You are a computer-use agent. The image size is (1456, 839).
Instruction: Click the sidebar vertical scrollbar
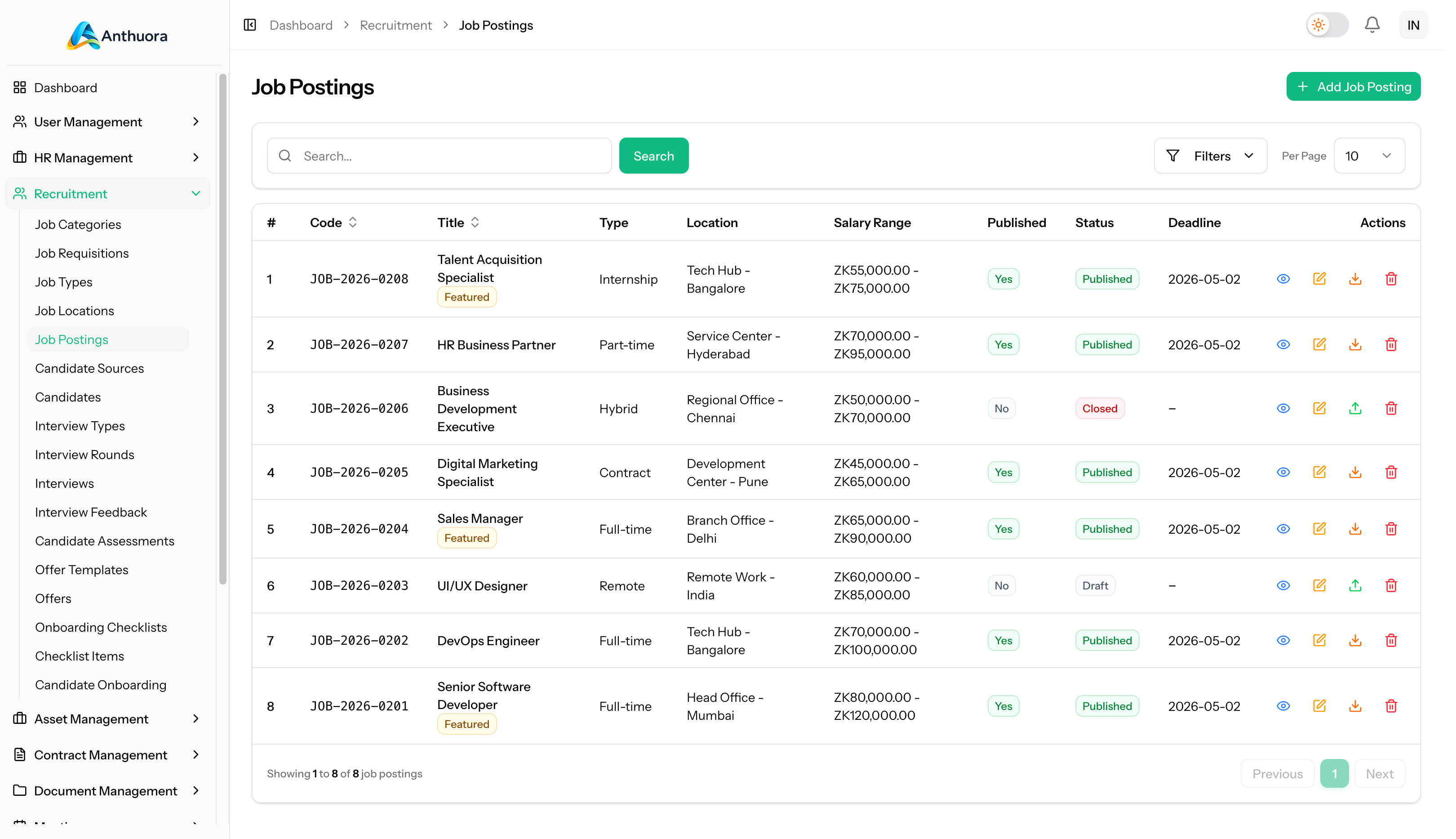tap(222, 329)
